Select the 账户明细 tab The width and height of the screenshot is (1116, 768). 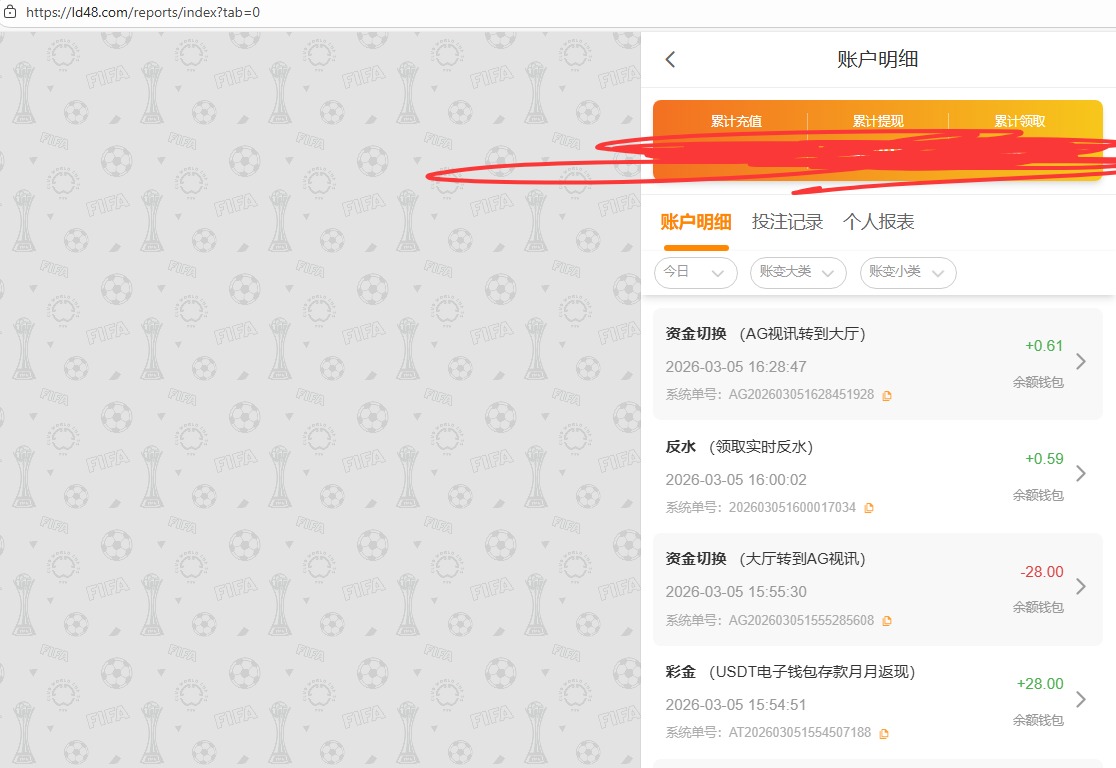696,222
